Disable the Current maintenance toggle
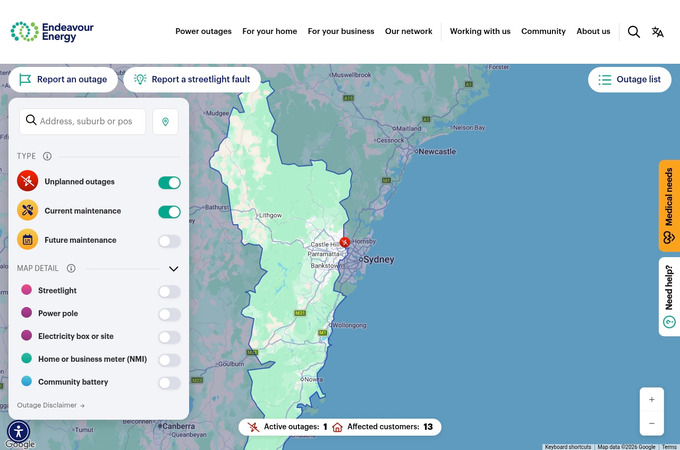 (x=169, y=212)
